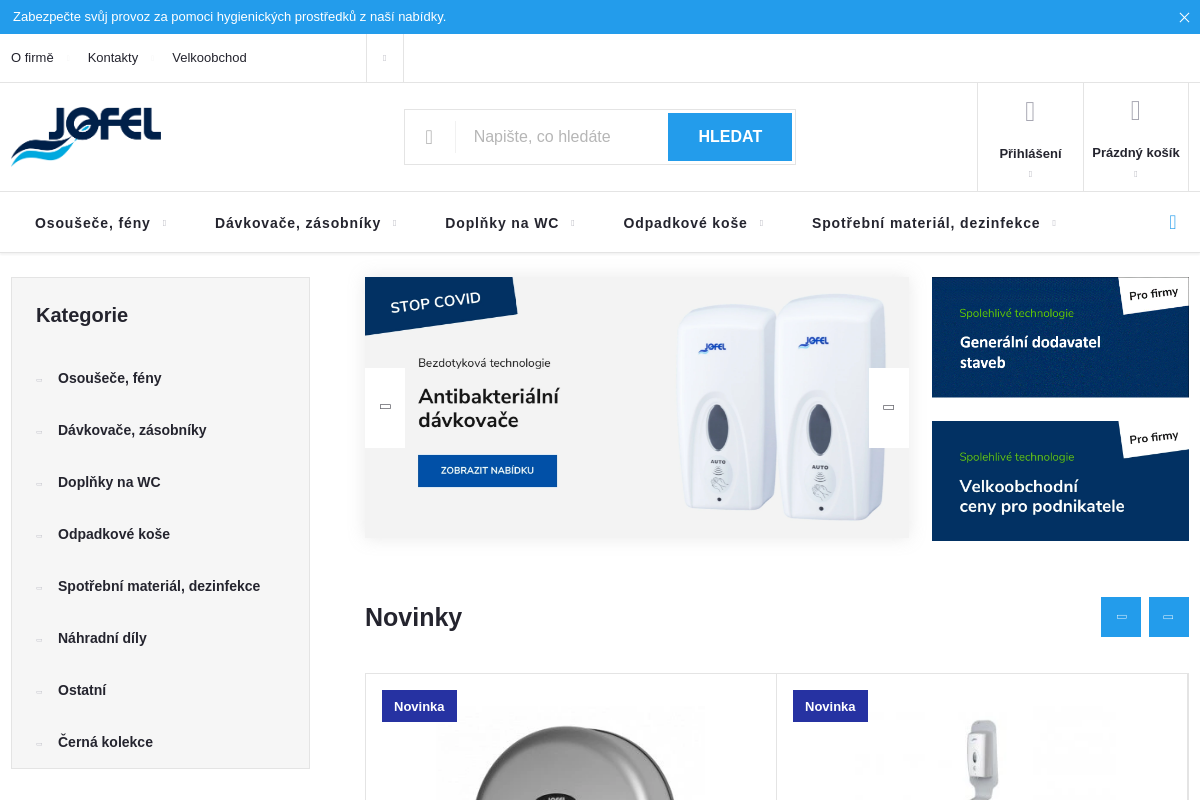Dismiss the blue top notification bar
This screenshot has width=1200, height=800.
click(x=1184, y=17)
